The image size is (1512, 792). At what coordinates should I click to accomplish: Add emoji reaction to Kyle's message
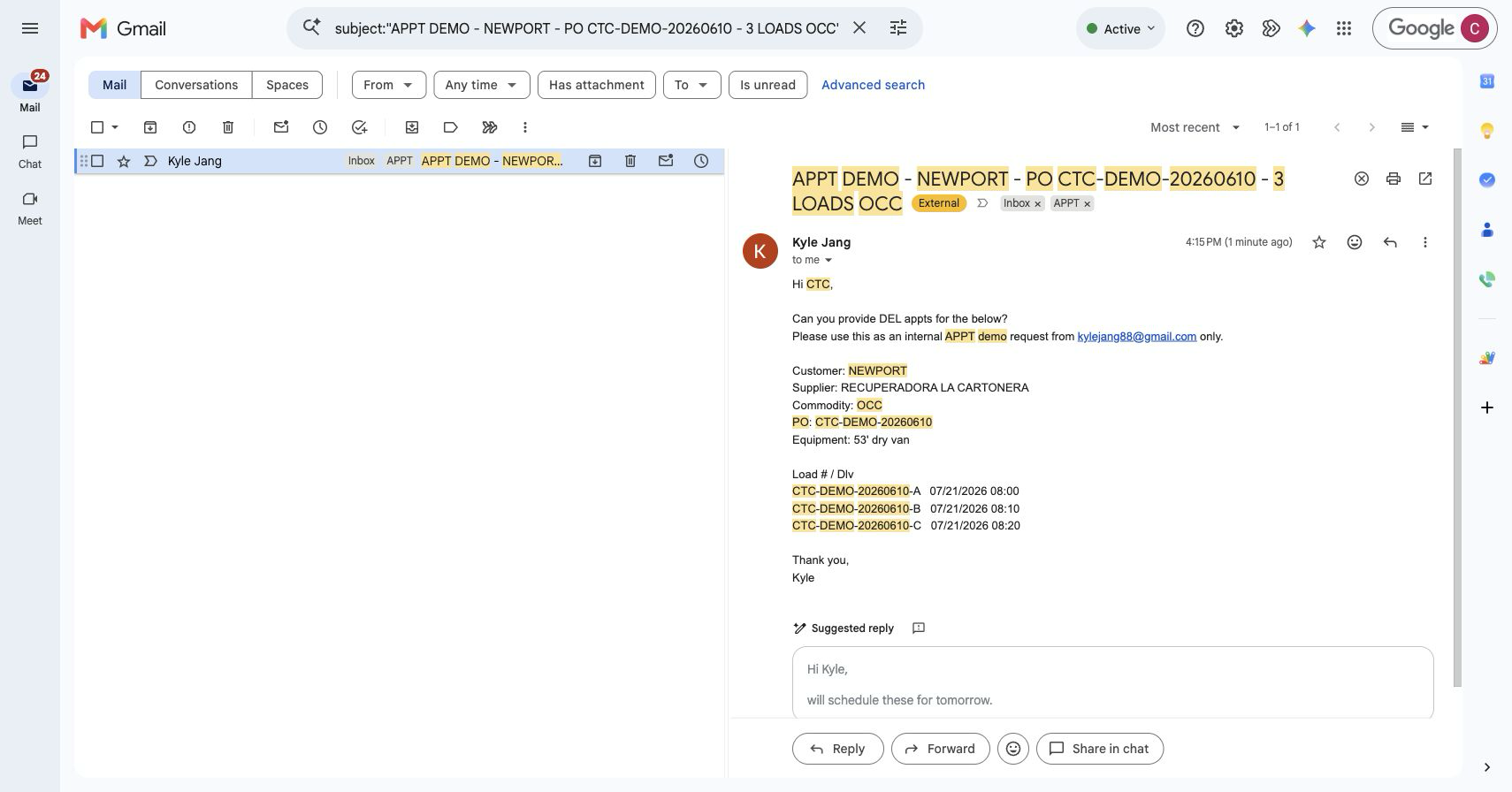pos(1355,242)
